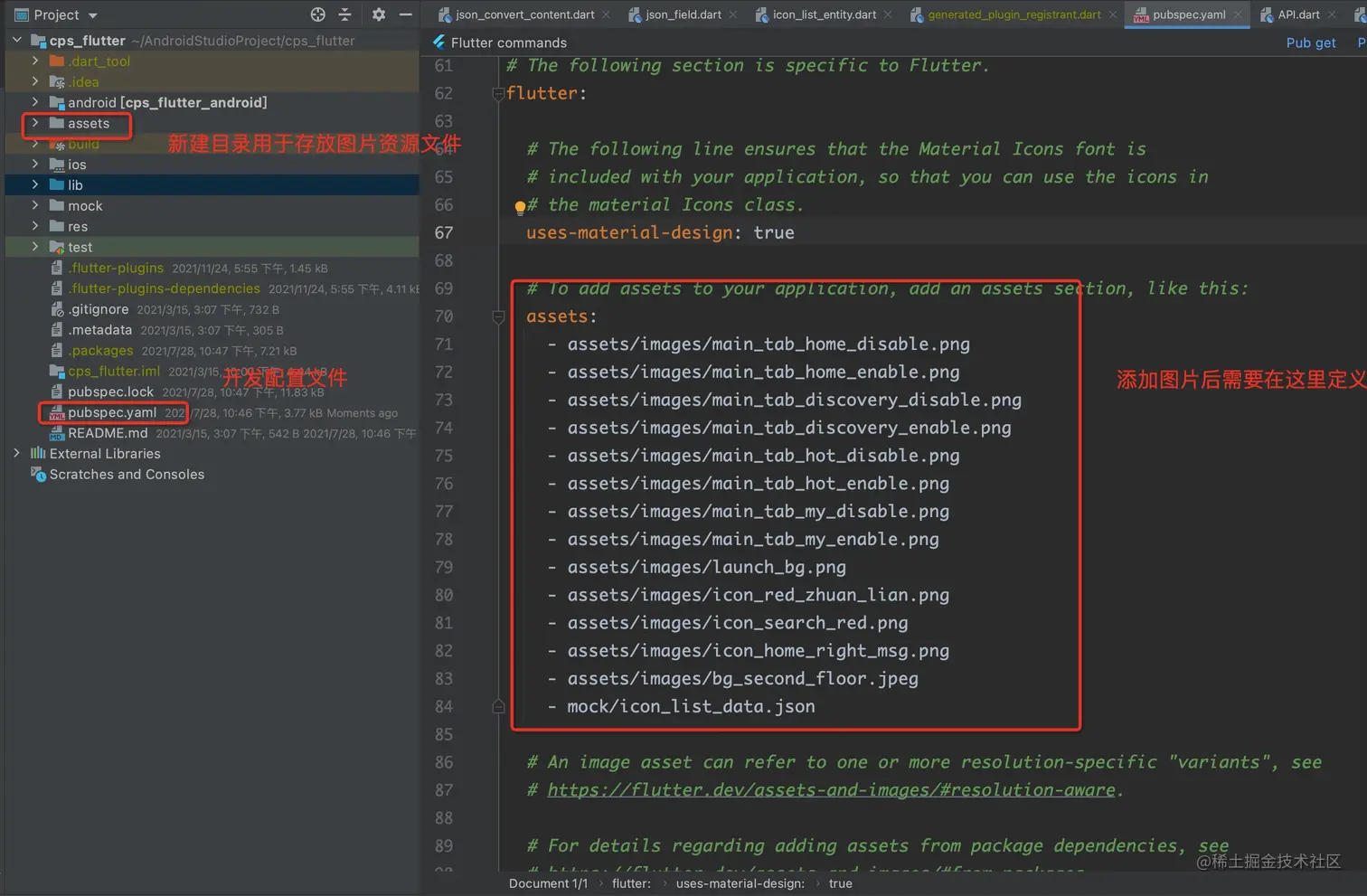Select the lib folder in tree
Viewport: 1367px width, 896px height.
click(75, 185)
